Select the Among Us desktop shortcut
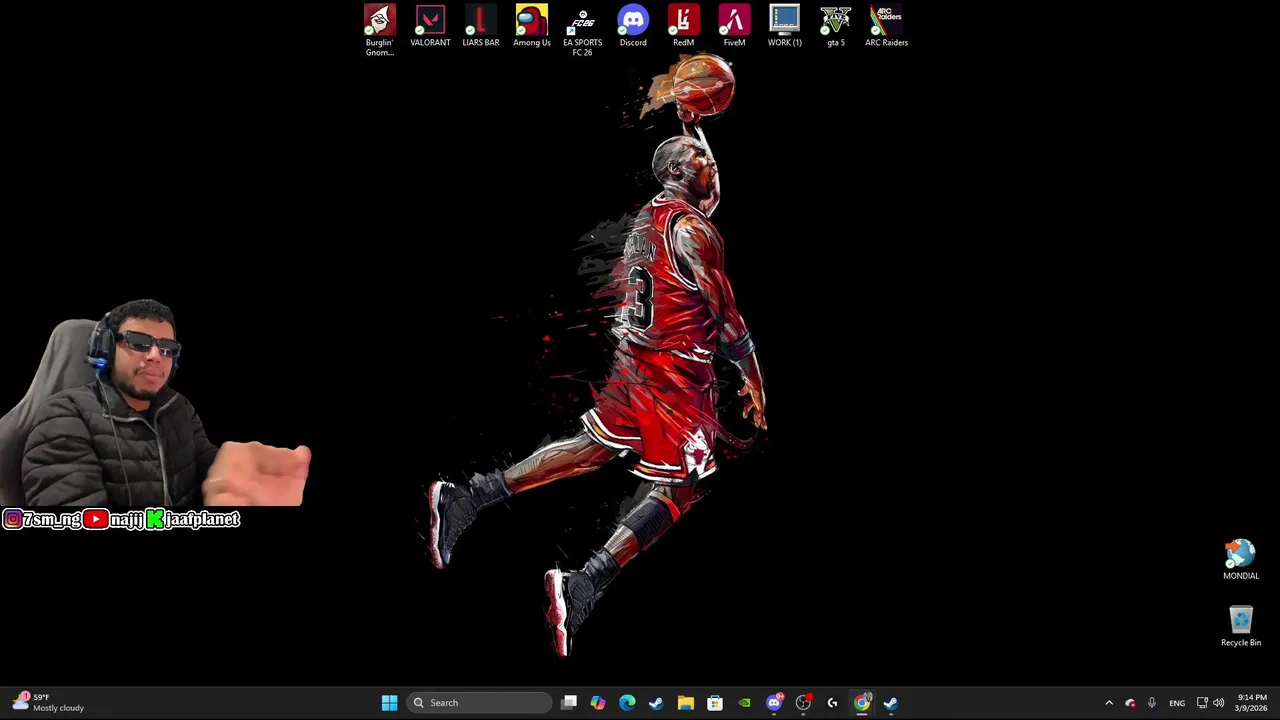1280x720 pixels. point(532,26)
